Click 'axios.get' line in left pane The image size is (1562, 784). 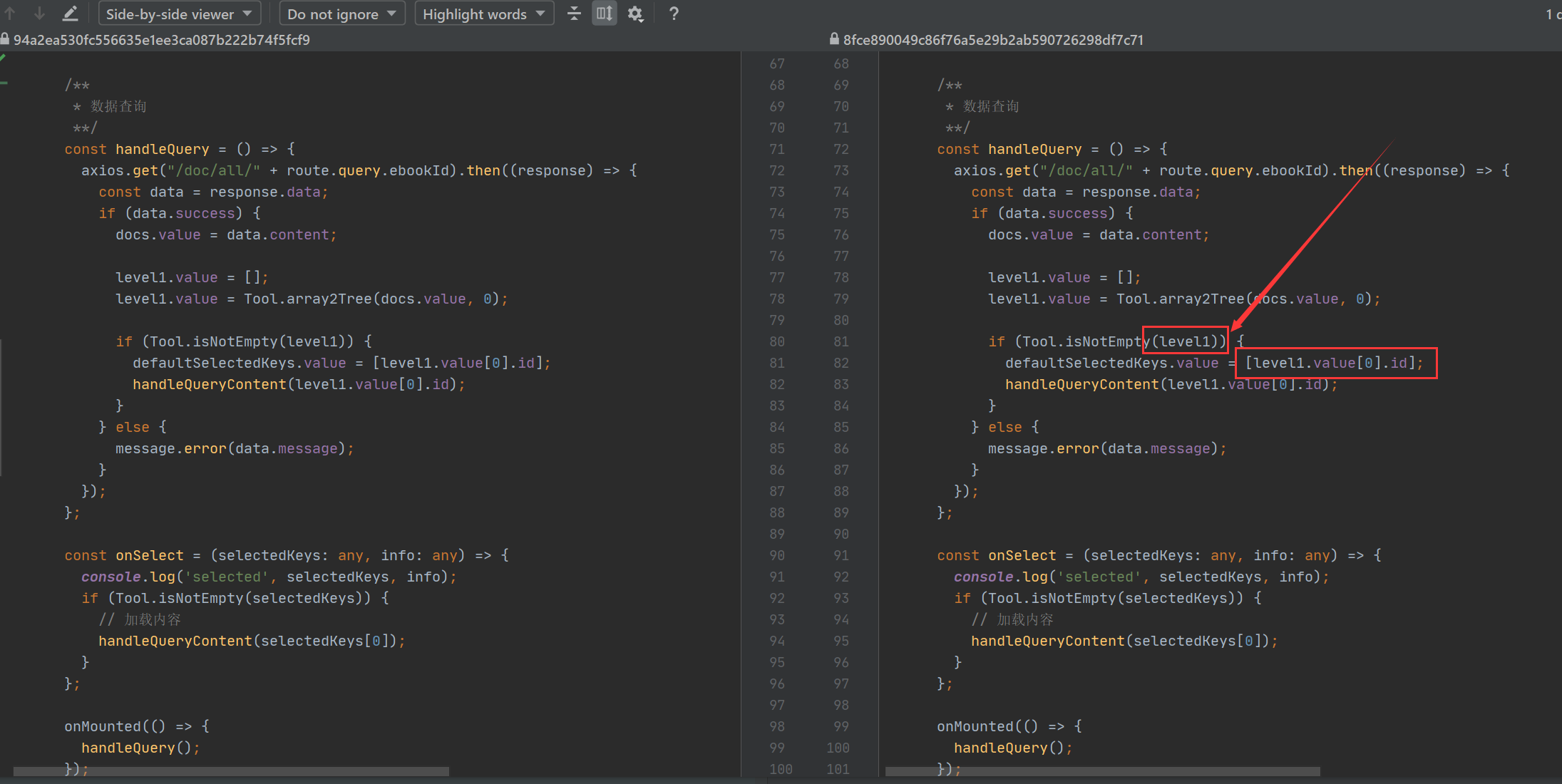pos(359,170)
